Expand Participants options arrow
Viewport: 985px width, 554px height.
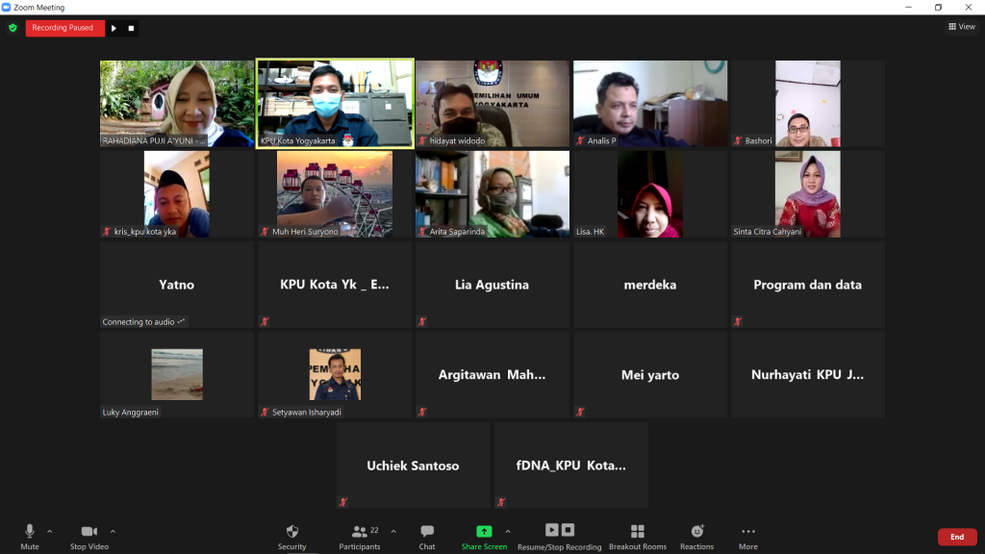(x=393, y=532)
